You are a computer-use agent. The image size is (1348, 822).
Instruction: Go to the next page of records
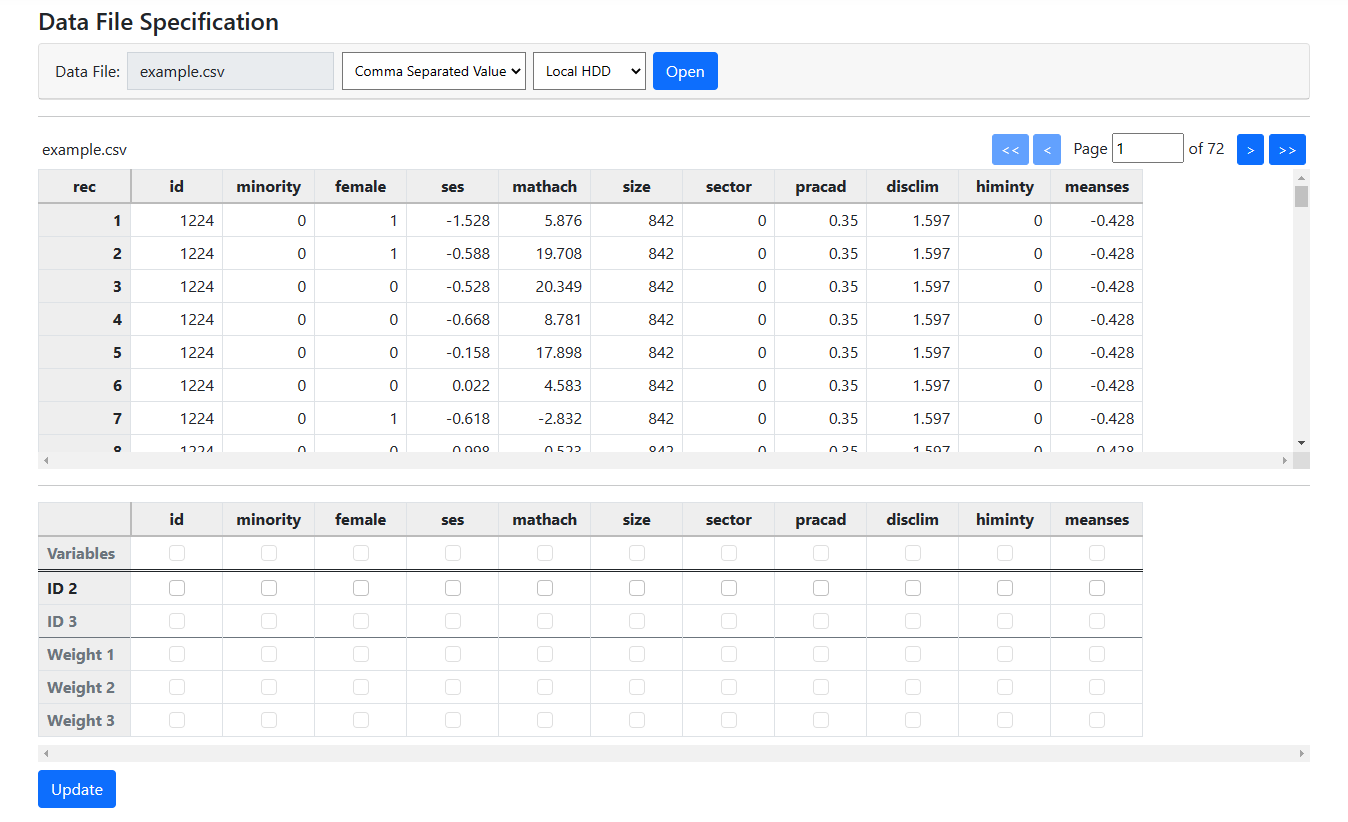click(x=1250, y=149)
